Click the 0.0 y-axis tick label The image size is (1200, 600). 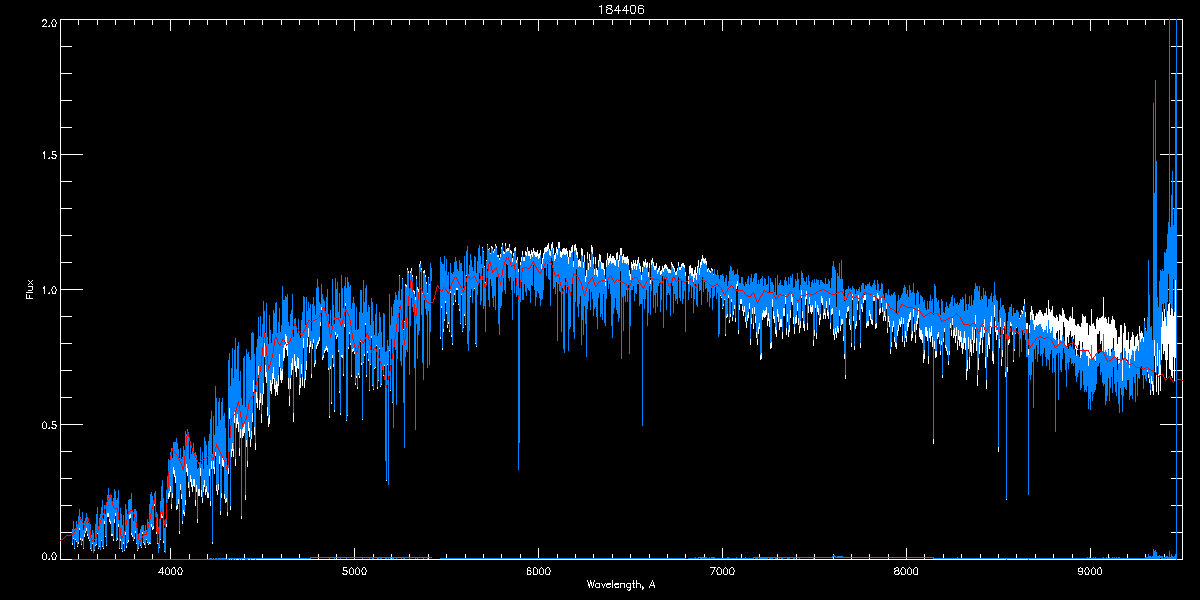click(49, 557)
